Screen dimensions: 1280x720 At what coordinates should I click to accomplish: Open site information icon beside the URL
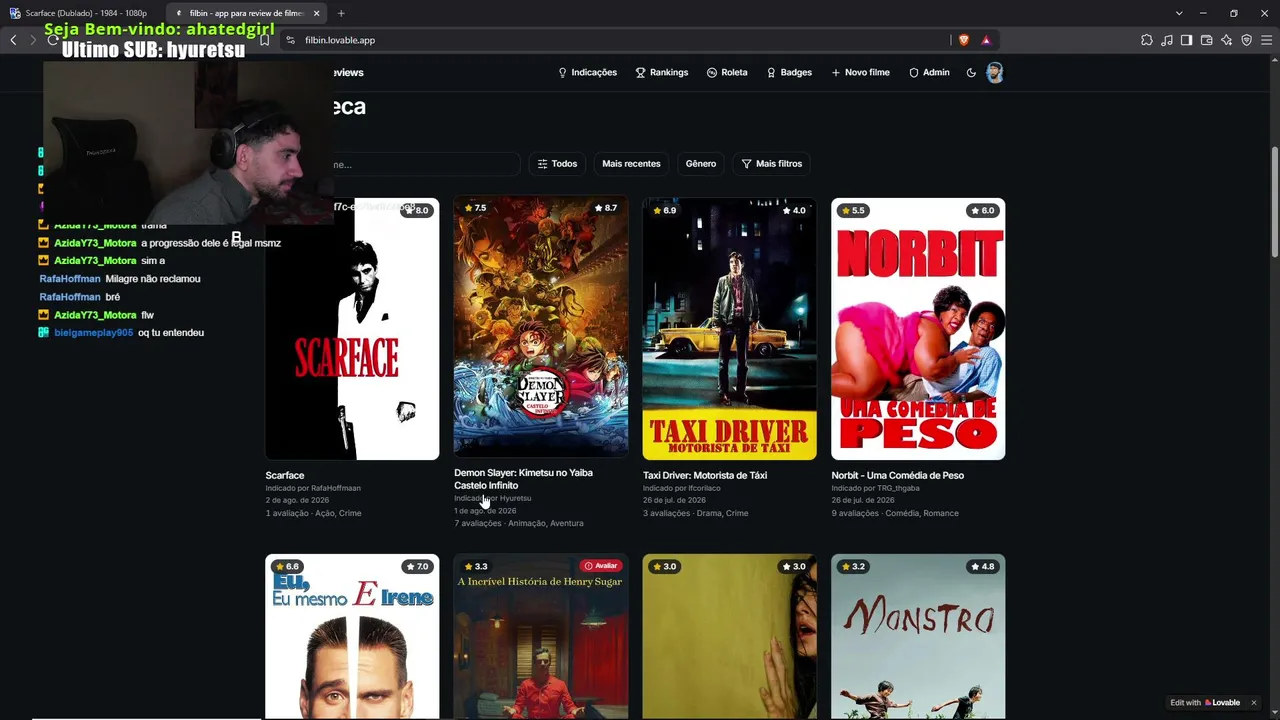(x=290, y=40)
